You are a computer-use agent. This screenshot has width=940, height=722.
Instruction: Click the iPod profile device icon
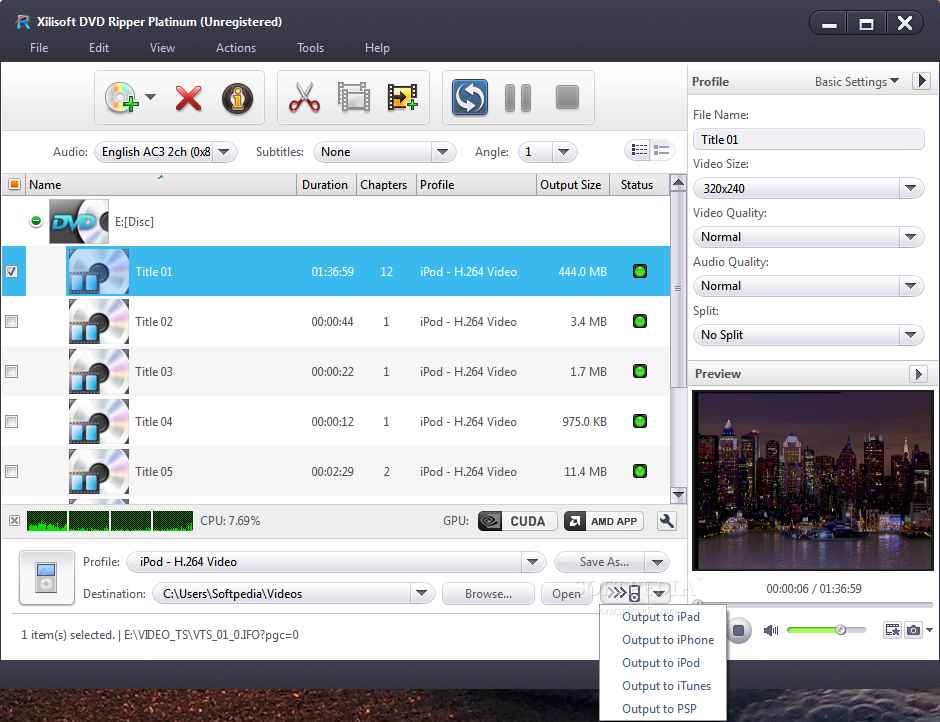click(x=46, y=577)
